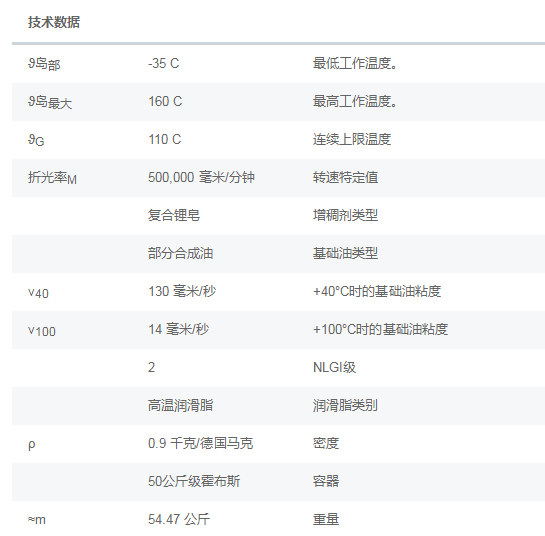Click the 转速特定值 description
Viewport: 545px width, 536px height.
pos(345,177)
